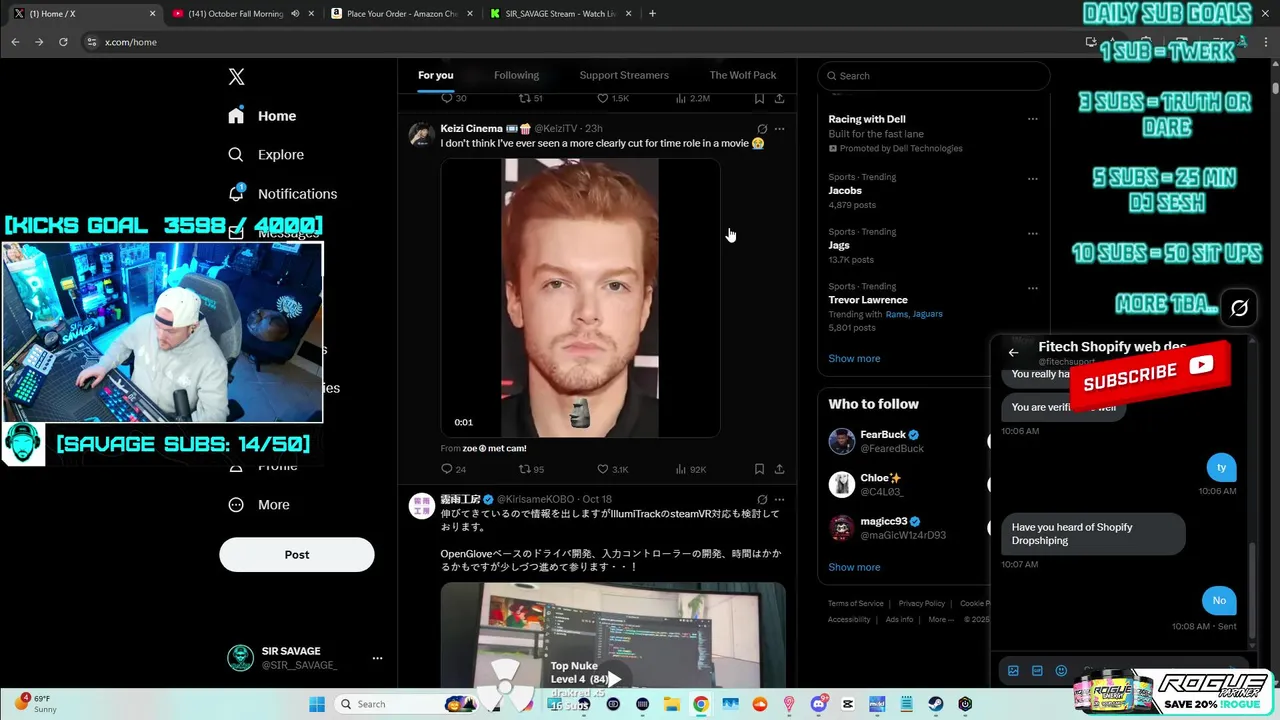
Task: Bookmark the Keizi Cinema post
Action: click(759, 469)
